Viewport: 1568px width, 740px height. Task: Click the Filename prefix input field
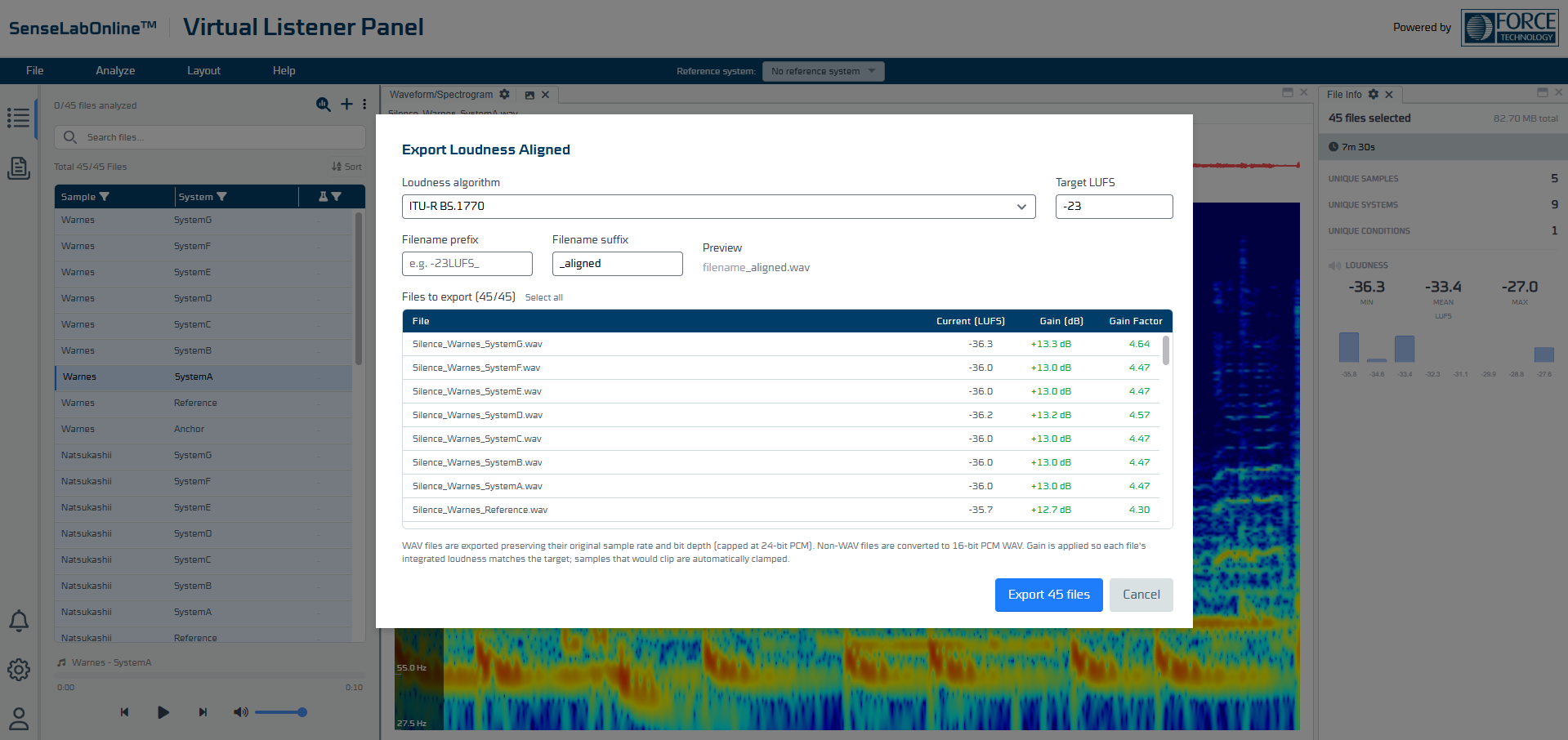point(467,264)
